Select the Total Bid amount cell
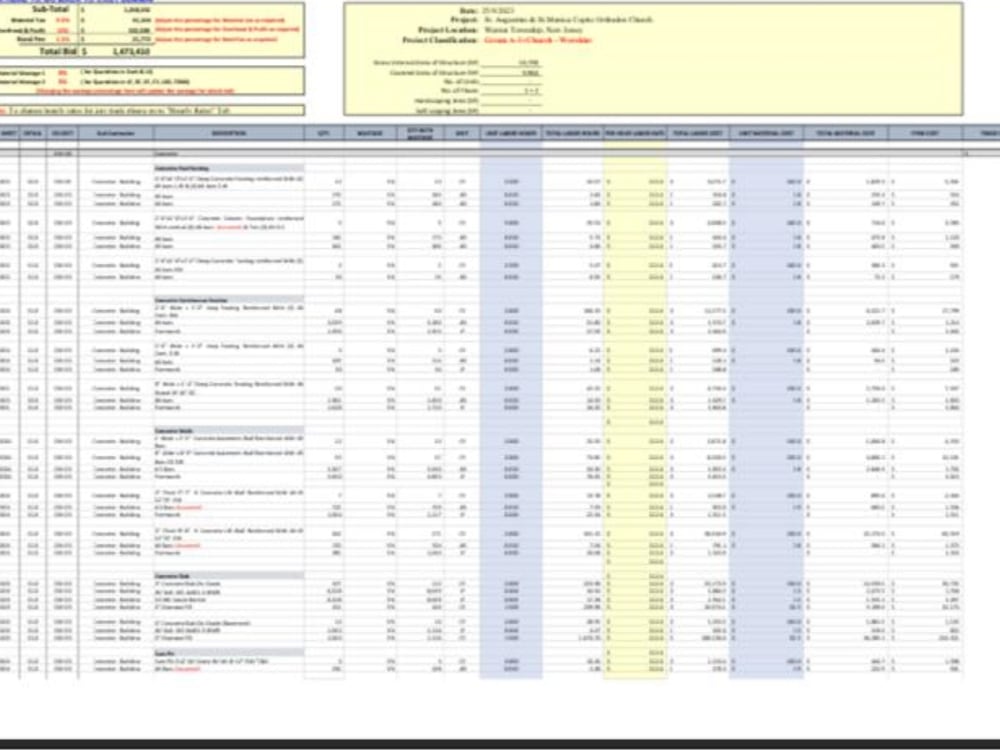Viewport: 1000px width, 750px height. coord(135,49)
